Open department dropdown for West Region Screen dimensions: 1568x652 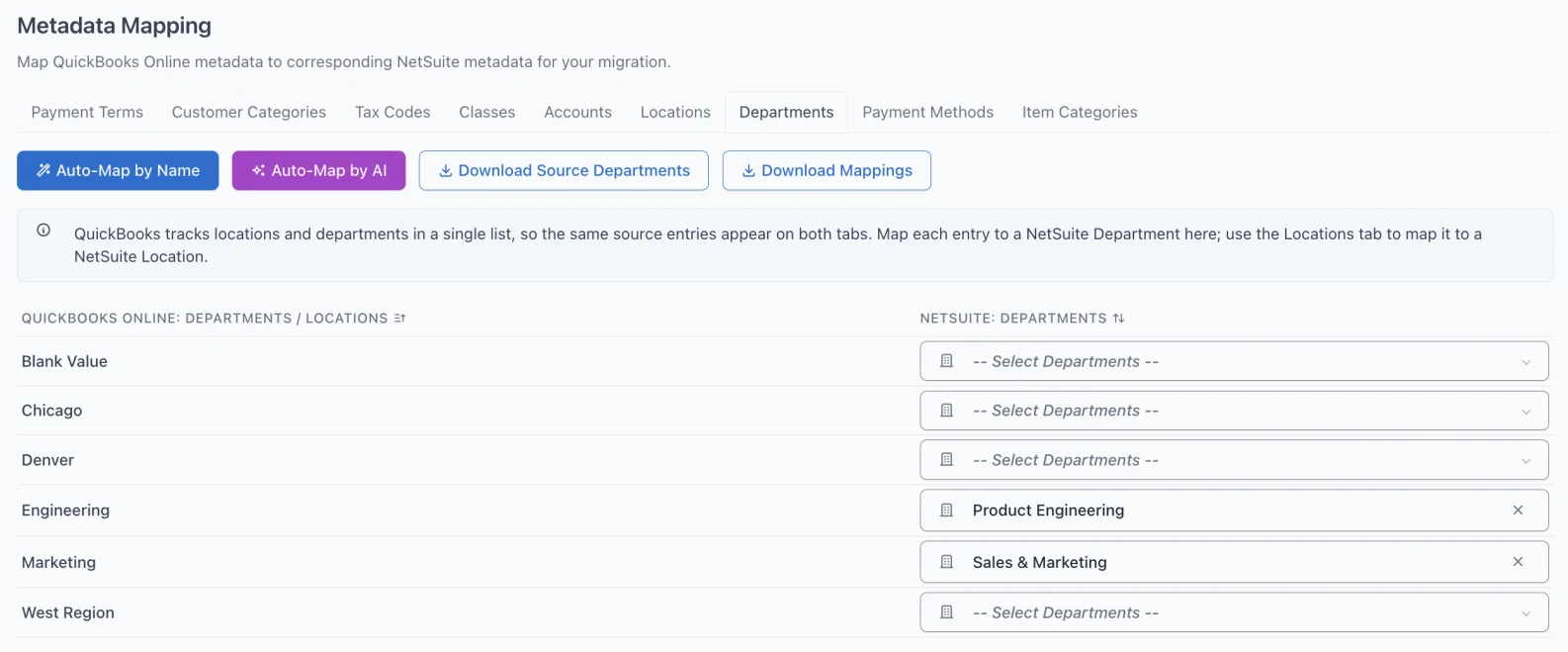(x=1234, y=612)
